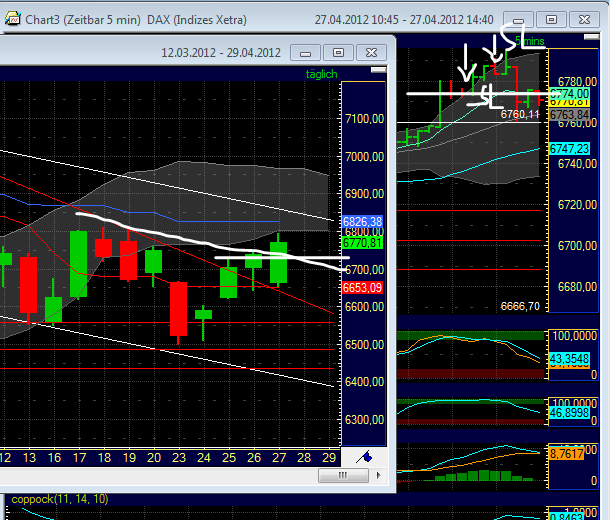Viewport: 610px width, 520px height.
Task: Click date 13 on the daily chart axis
Action: 30,458
